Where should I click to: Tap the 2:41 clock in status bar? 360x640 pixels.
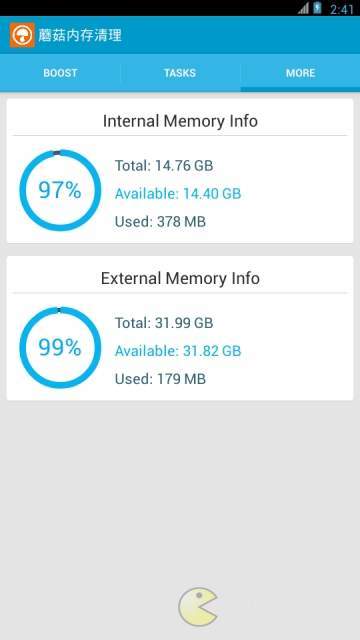click(x=342, y=9)
